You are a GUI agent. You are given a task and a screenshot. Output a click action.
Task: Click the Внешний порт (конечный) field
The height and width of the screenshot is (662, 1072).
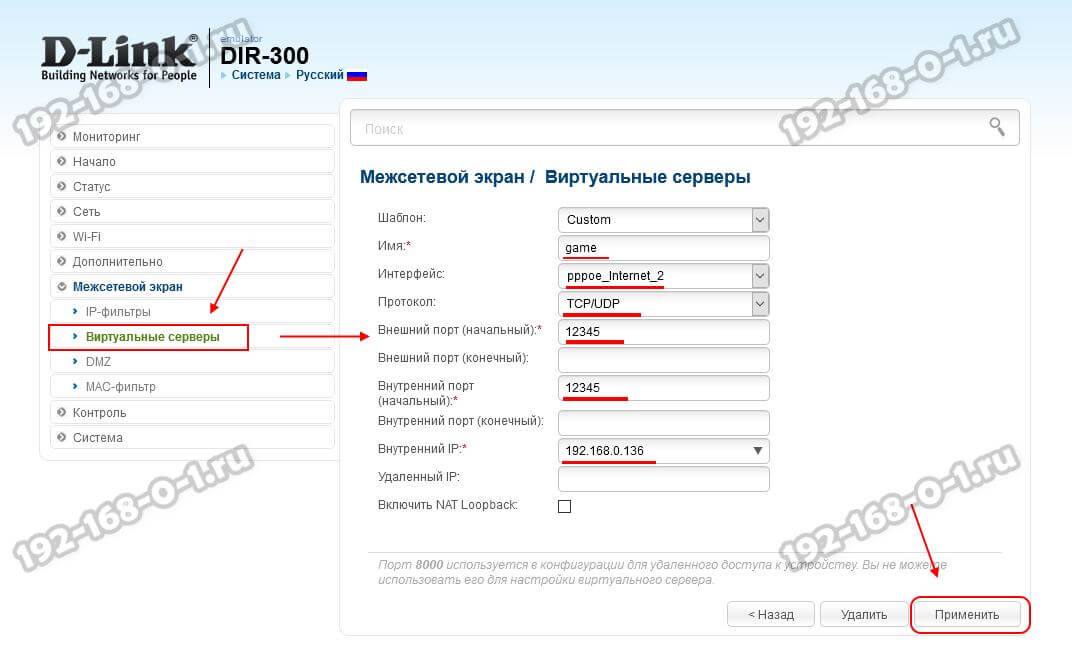pyautogui.click(x=664, y=360)
